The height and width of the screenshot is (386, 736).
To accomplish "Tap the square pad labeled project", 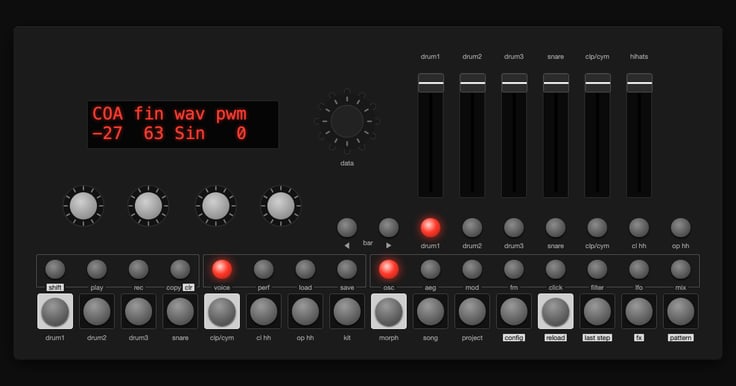I will 472,311.
